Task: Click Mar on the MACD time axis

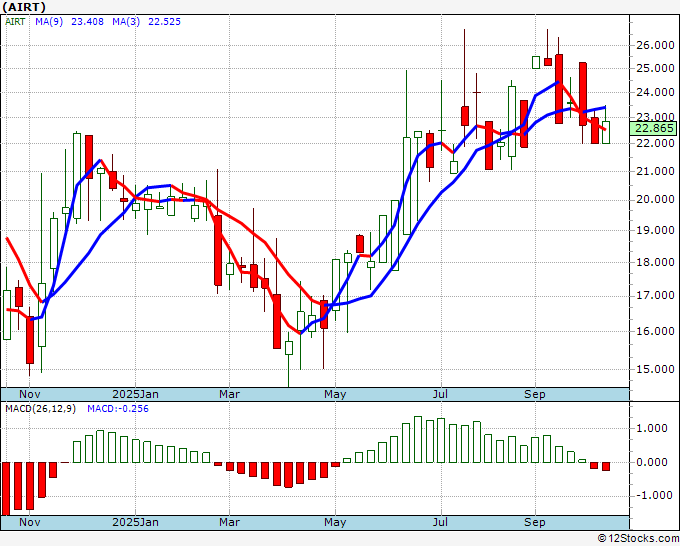Action: [229, 522]
